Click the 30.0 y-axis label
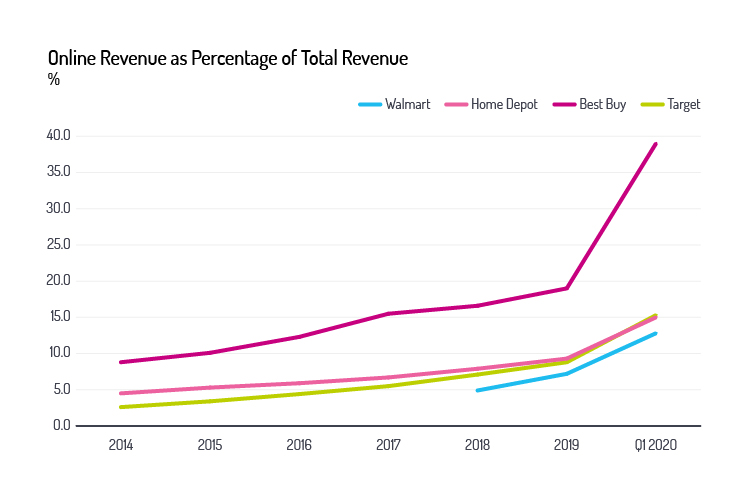Image resolution: width=751 pixels, height=500 pixels. [x=58, y=208]
